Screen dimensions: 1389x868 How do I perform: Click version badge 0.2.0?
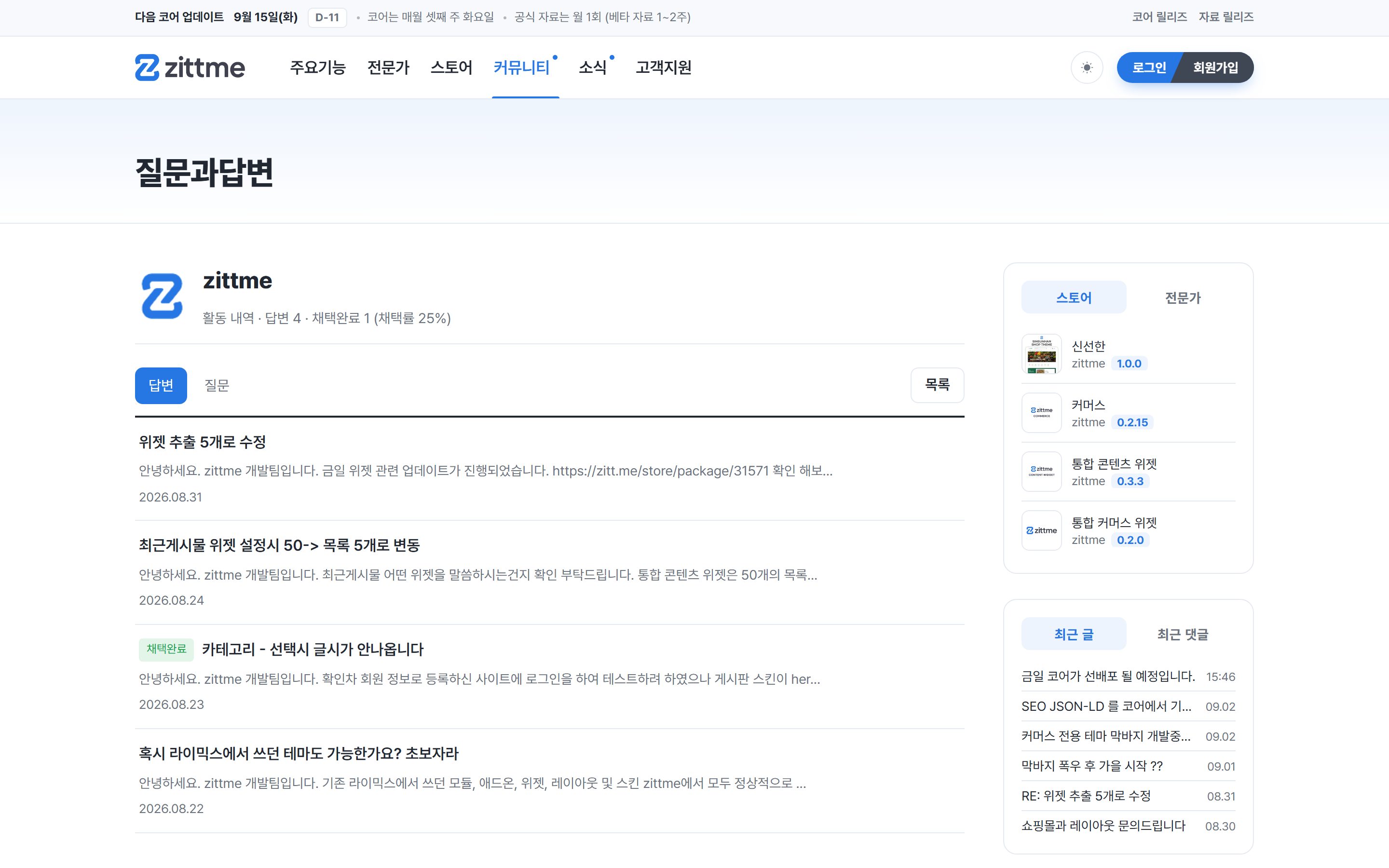pos(1130,540)
